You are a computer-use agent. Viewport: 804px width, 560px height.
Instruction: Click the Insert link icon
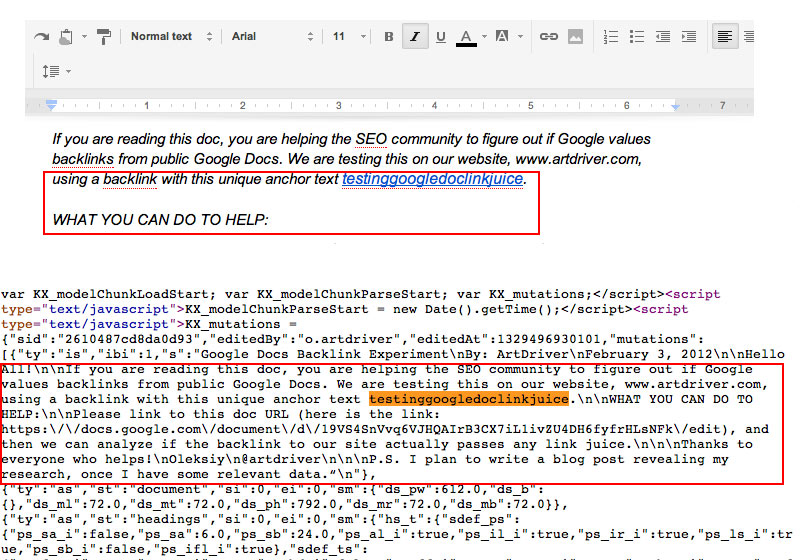(x=548, y=36)
